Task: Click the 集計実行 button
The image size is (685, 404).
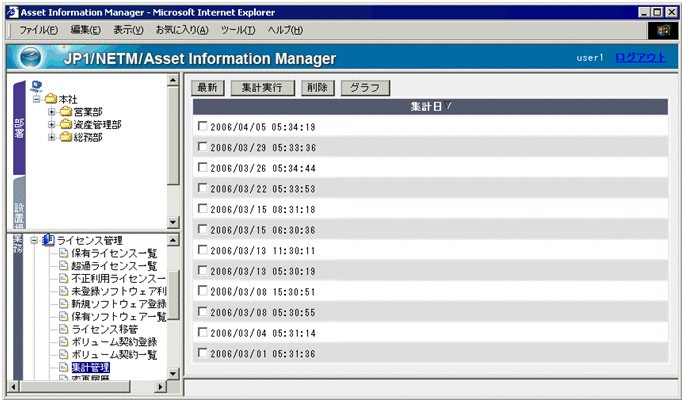Action: click(263, 88)
